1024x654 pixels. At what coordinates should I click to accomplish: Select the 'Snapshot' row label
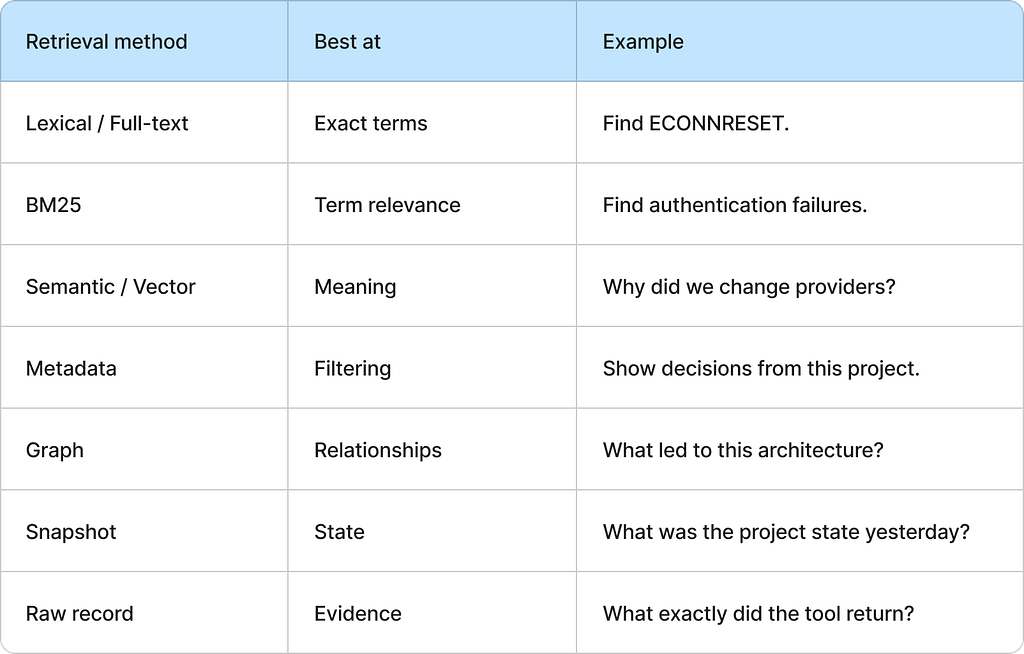[71, 532]
